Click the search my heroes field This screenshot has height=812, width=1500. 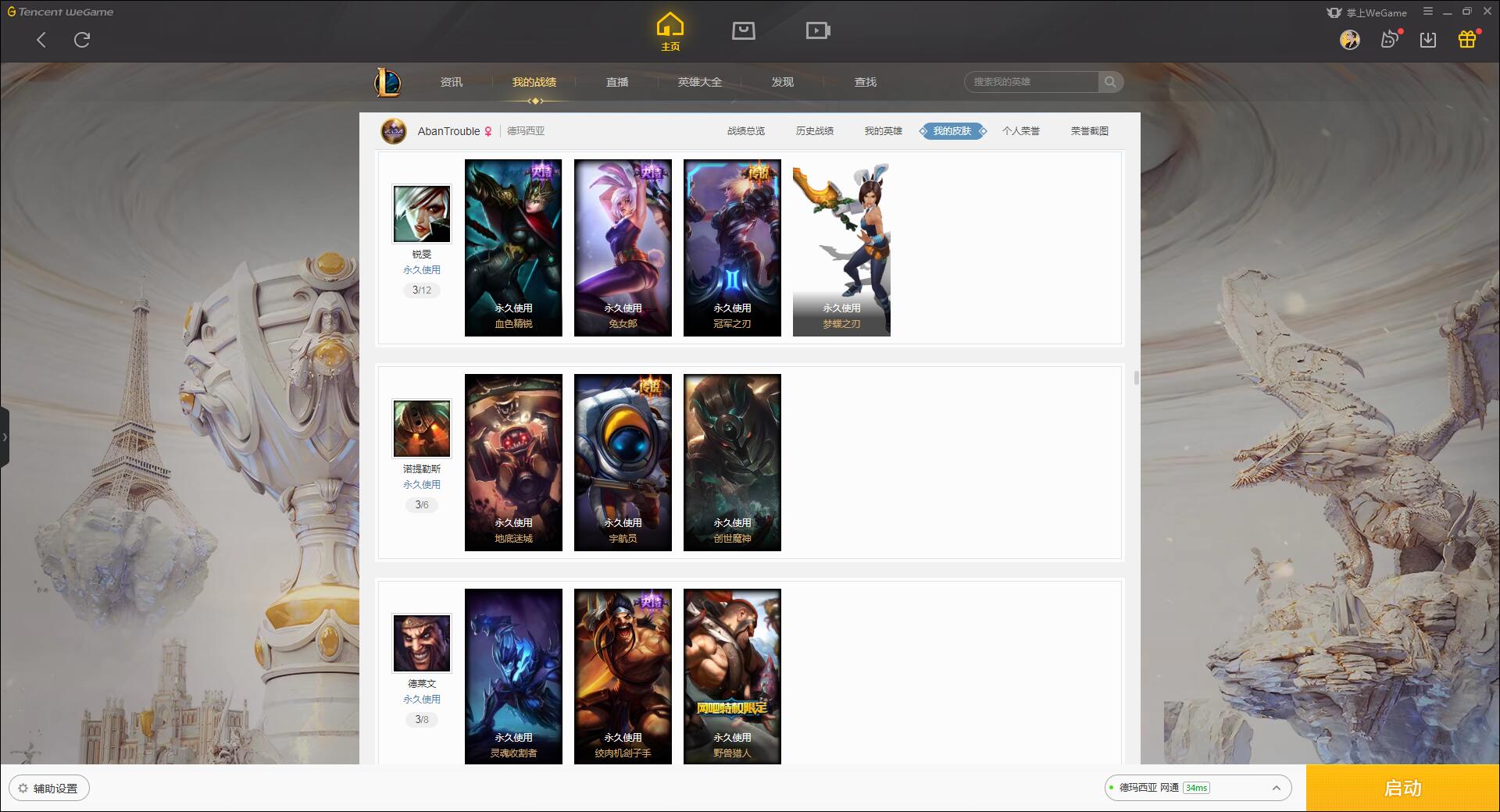click(1032, 82)
